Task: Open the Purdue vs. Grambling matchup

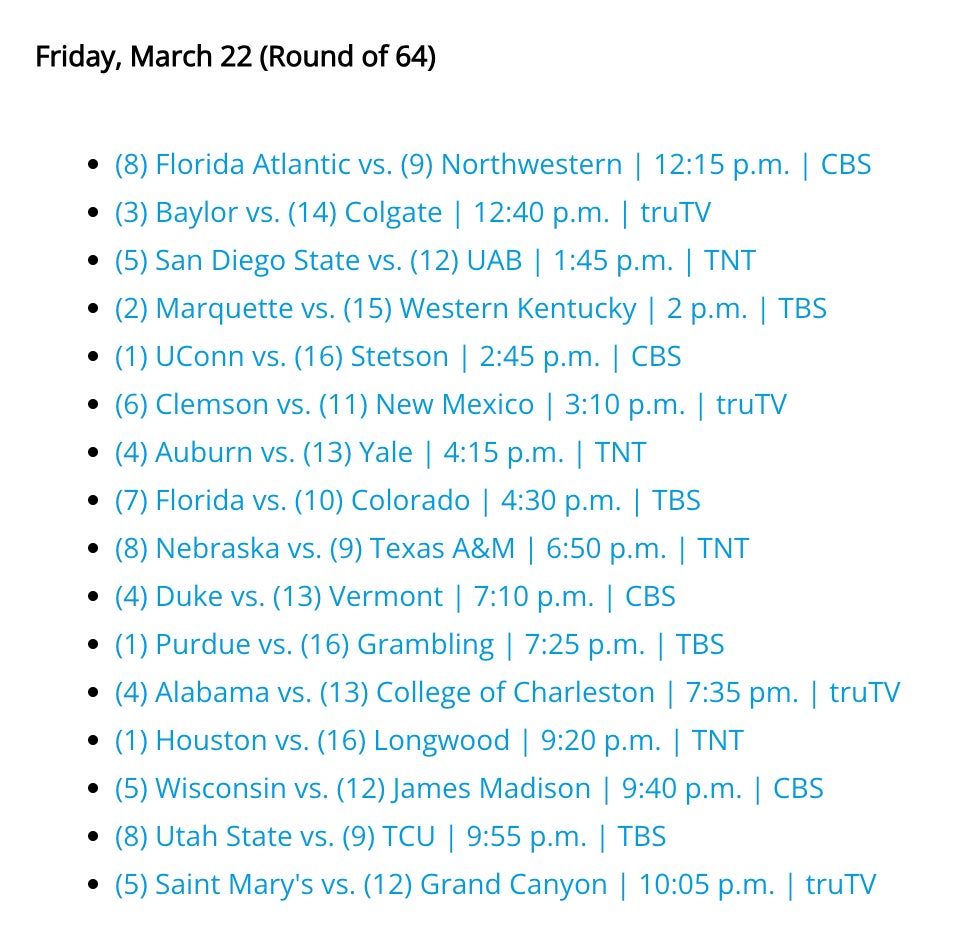Action: [x=419, y=645]
